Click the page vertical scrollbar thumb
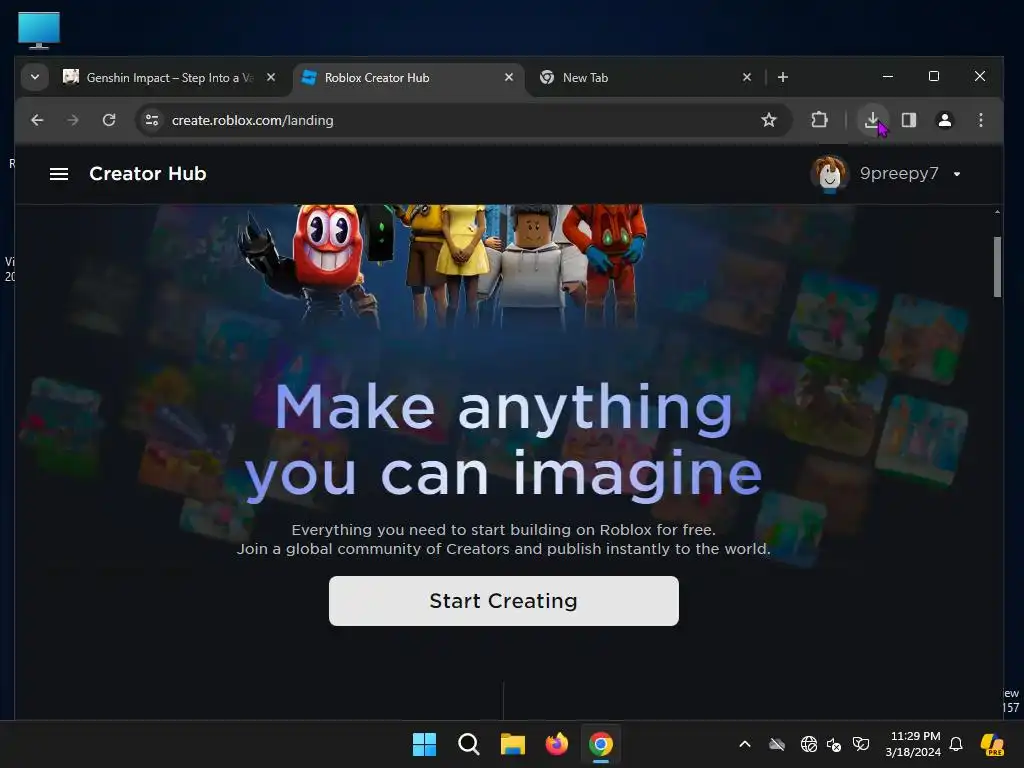Screen dimensions: 1024x768 point(997,266)
